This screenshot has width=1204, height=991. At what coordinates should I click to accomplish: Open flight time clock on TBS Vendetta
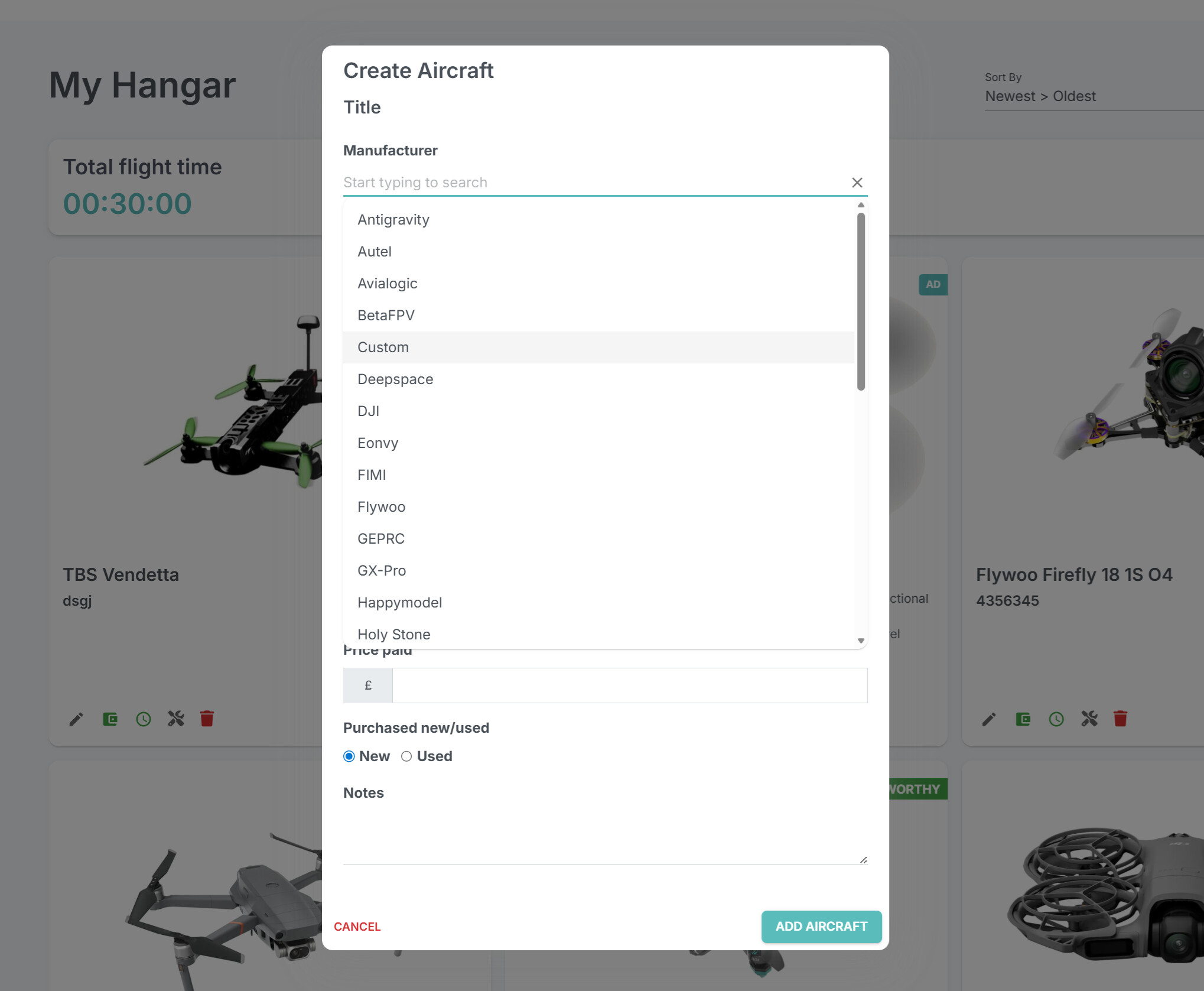point(144,719)
